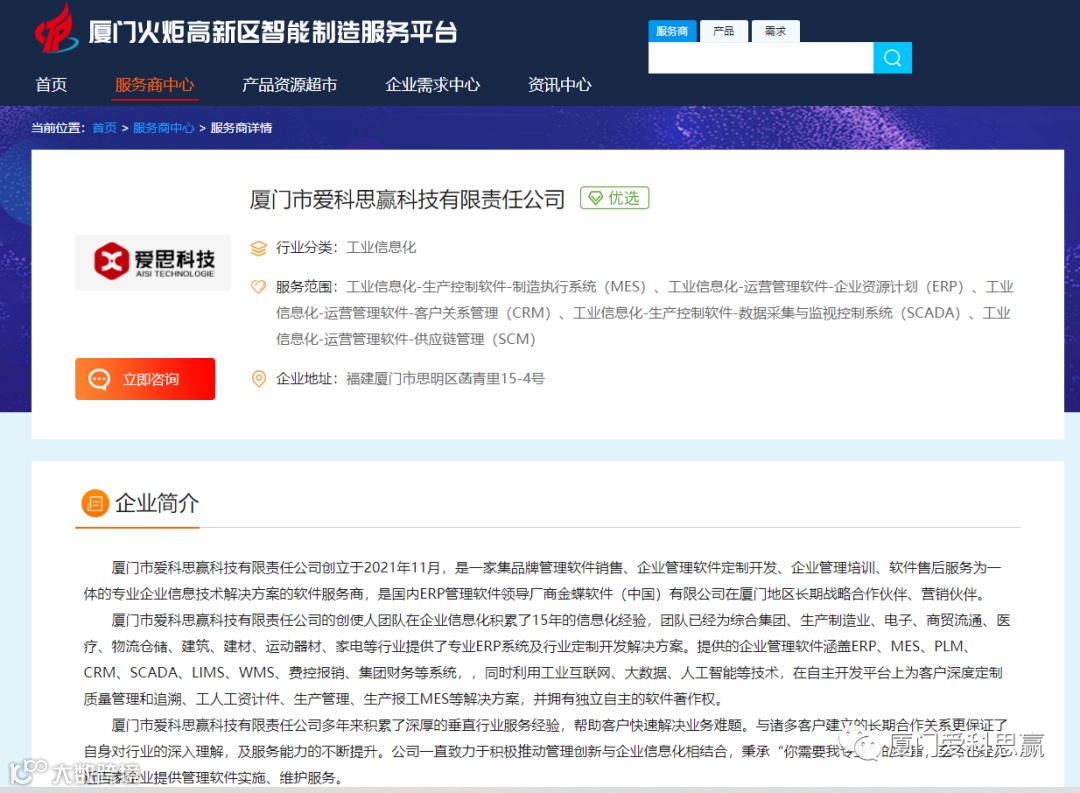
Task: Click the 行业分类 layers icon
Action: (258, 248)
